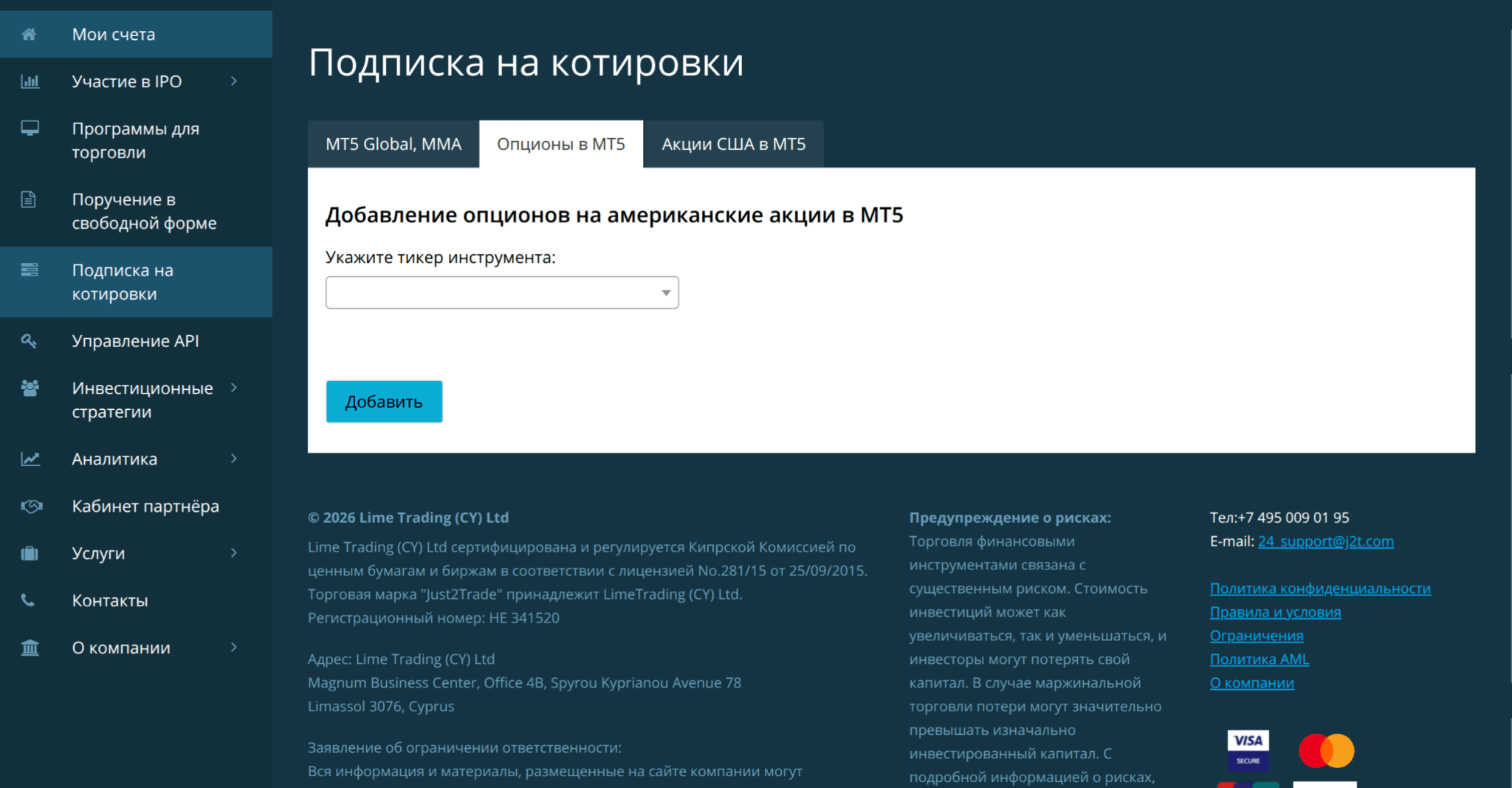Click the key icon for Управление API

tap(29, 340)
